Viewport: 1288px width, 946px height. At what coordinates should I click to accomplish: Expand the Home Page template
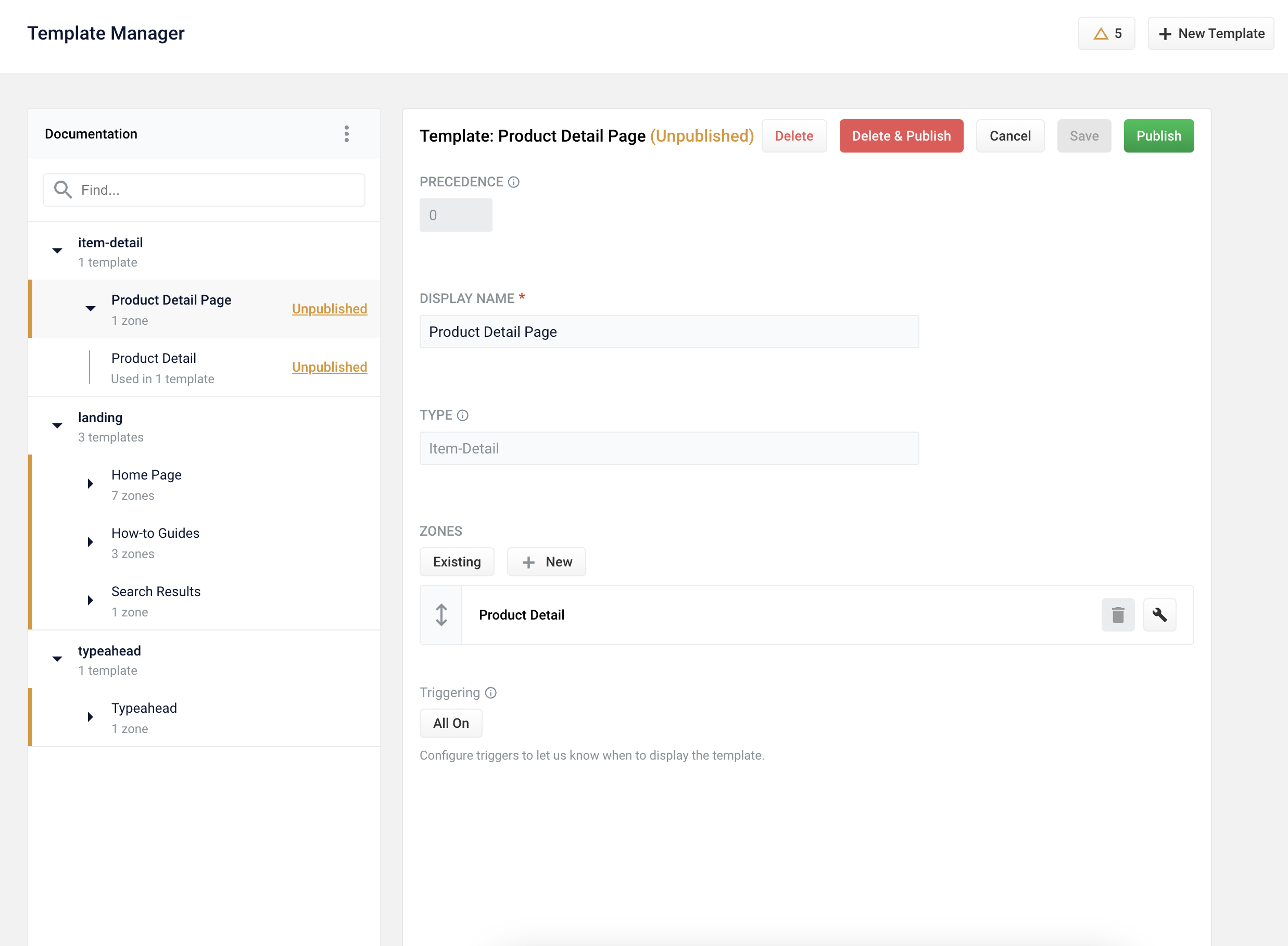pos(90,484)
